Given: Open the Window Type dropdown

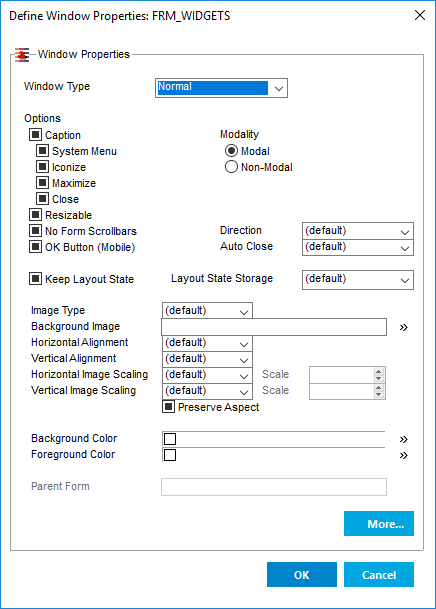Looking at the screenshot, I should (x=221, y=88).
